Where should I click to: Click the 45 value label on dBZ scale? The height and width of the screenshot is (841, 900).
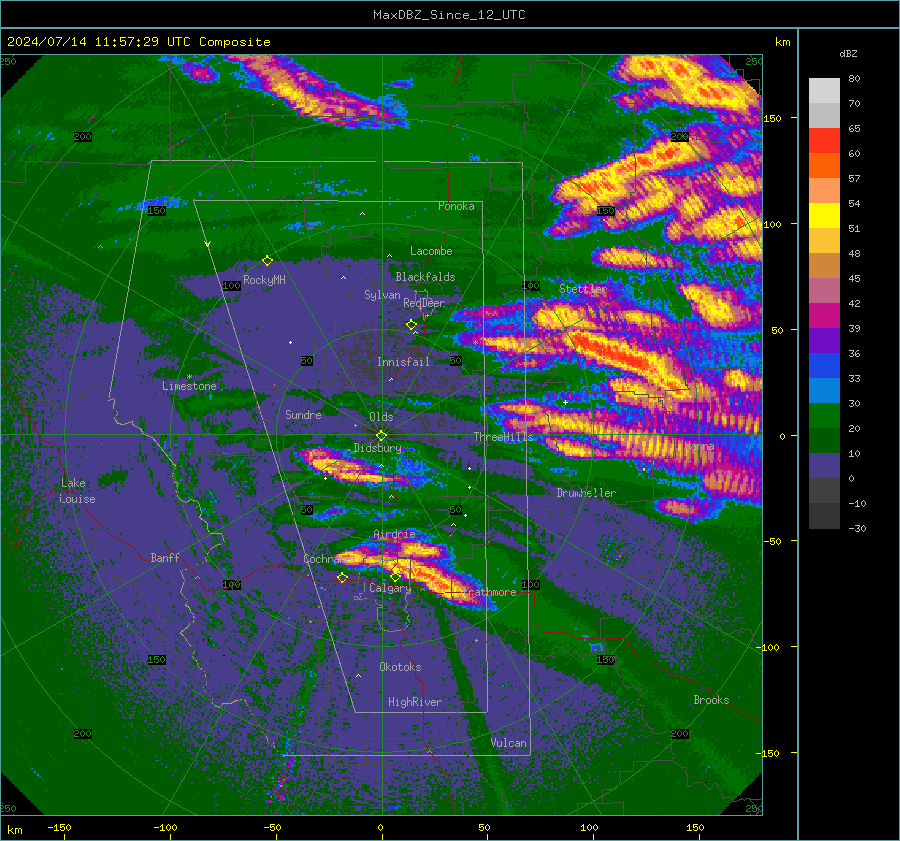(x=854, y=278)
